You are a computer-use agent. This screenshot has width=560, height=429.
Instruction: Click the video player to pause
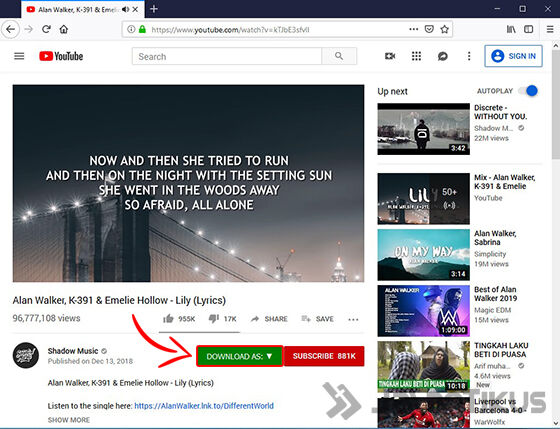point(188,183)
